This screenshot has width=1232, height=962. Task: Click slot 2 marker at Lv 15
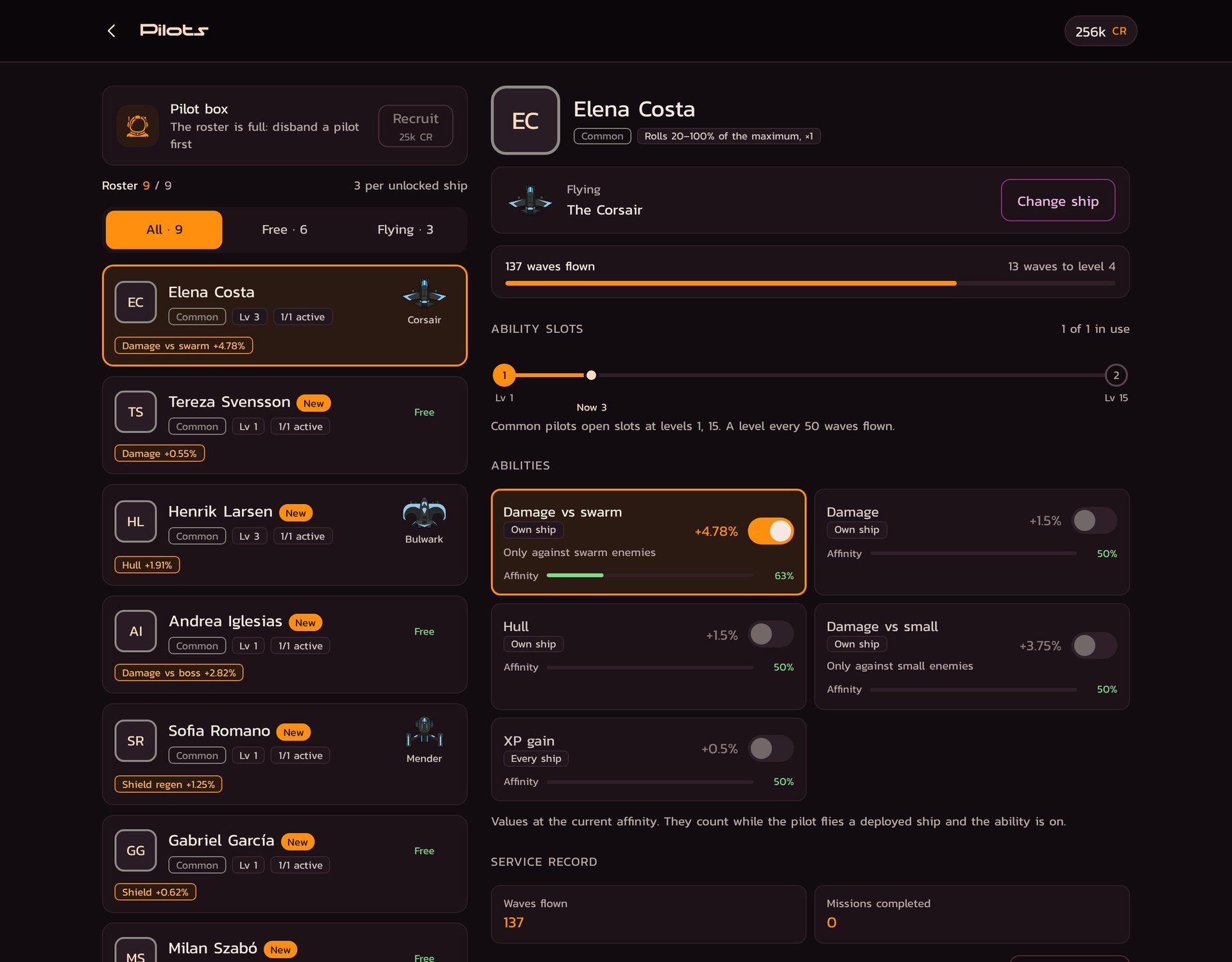1116,375
